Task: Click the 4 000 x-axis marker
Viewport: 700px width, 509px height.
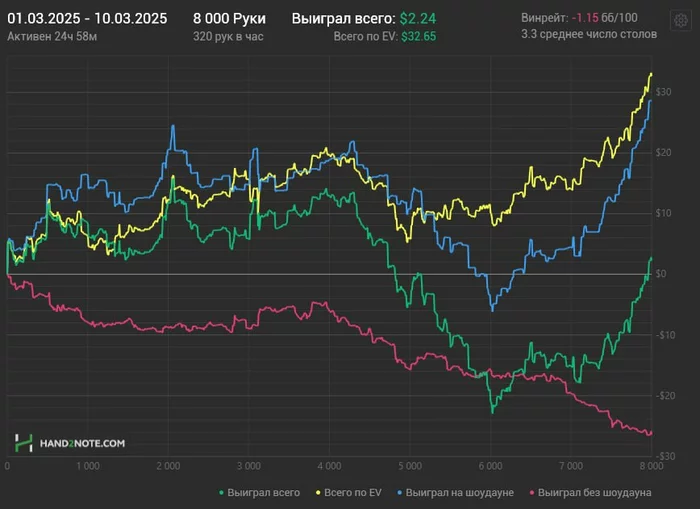Action: pos(329,466)
